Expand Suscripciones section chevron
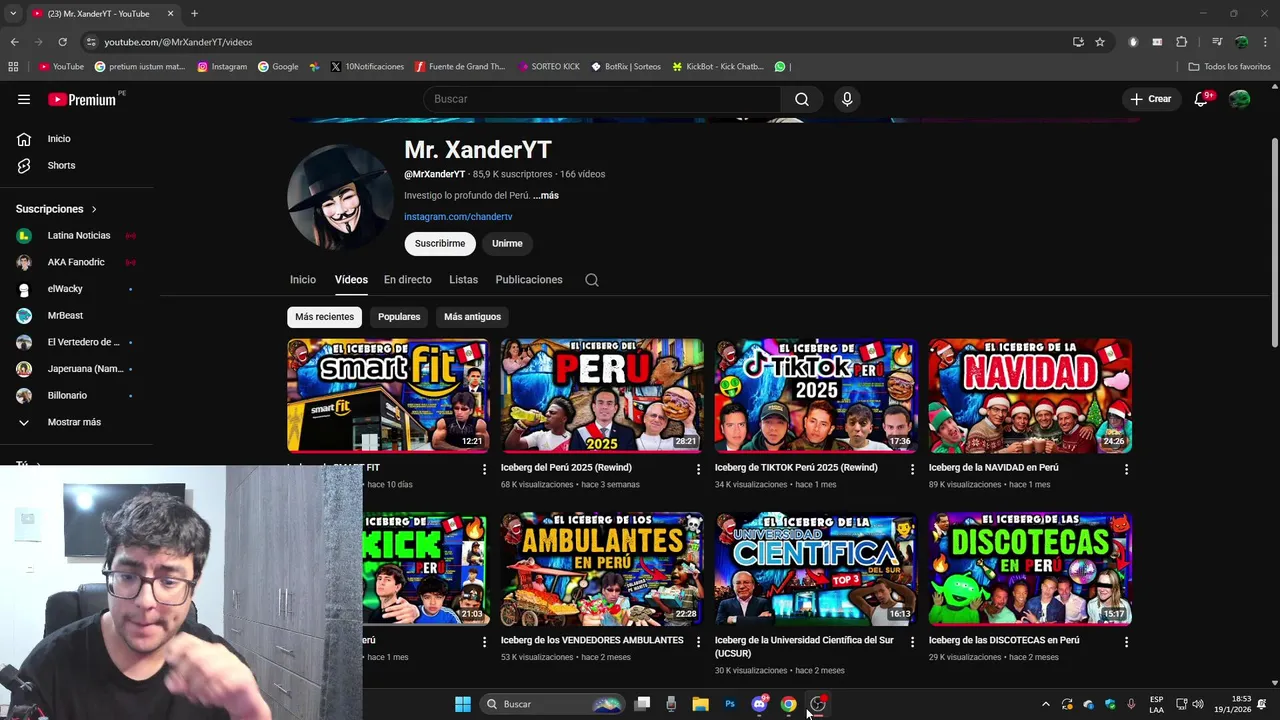The image size is (1280, 720). (94, 209)
